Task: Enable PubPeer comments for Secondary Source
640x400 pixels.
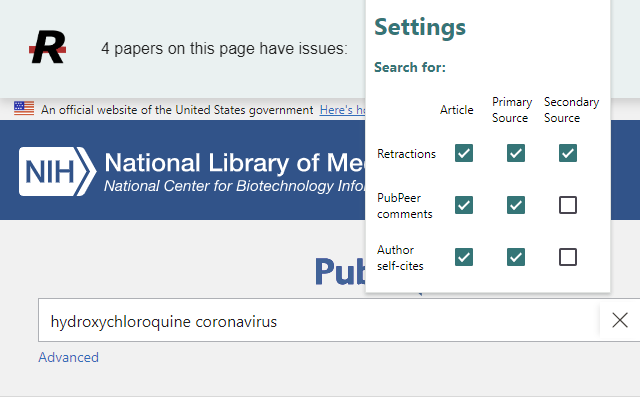Action: pyautogui.click(x=568, y=205)
